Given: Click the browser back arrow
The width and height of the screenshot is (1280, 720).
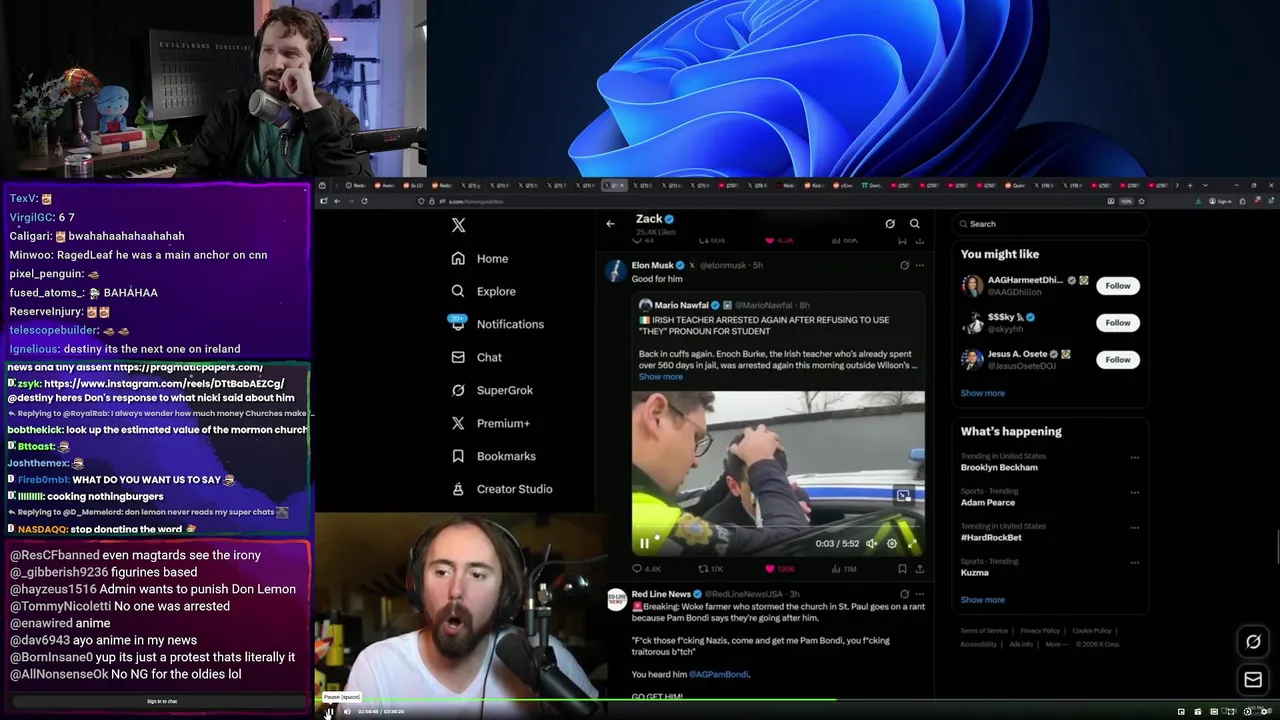Looking at the screenshot, I should click(337, 201).
